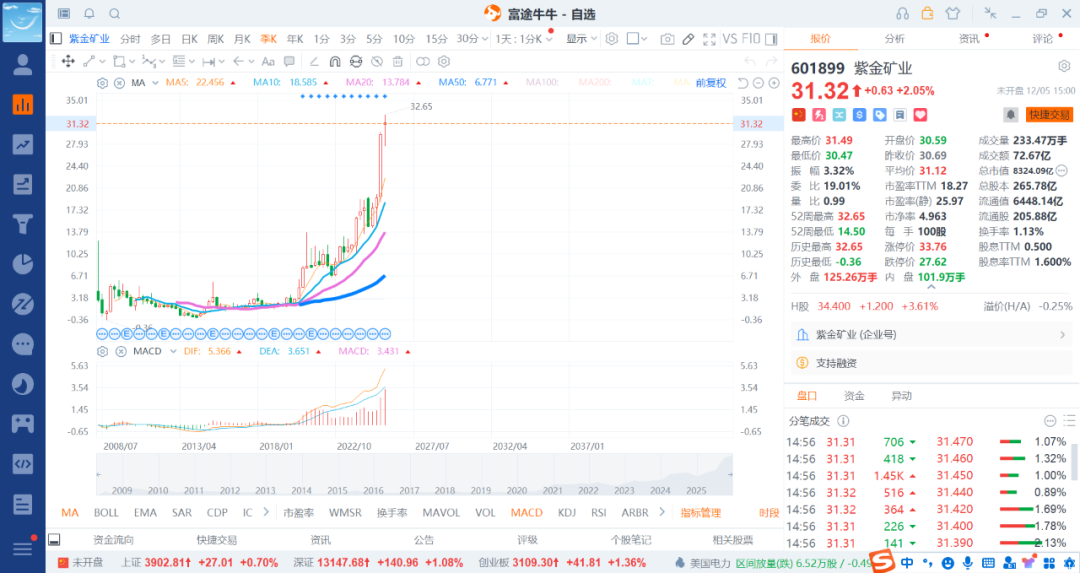Set price alert bell for 紫金矿业
1080x573 pixels.
tap(1010, 115)
